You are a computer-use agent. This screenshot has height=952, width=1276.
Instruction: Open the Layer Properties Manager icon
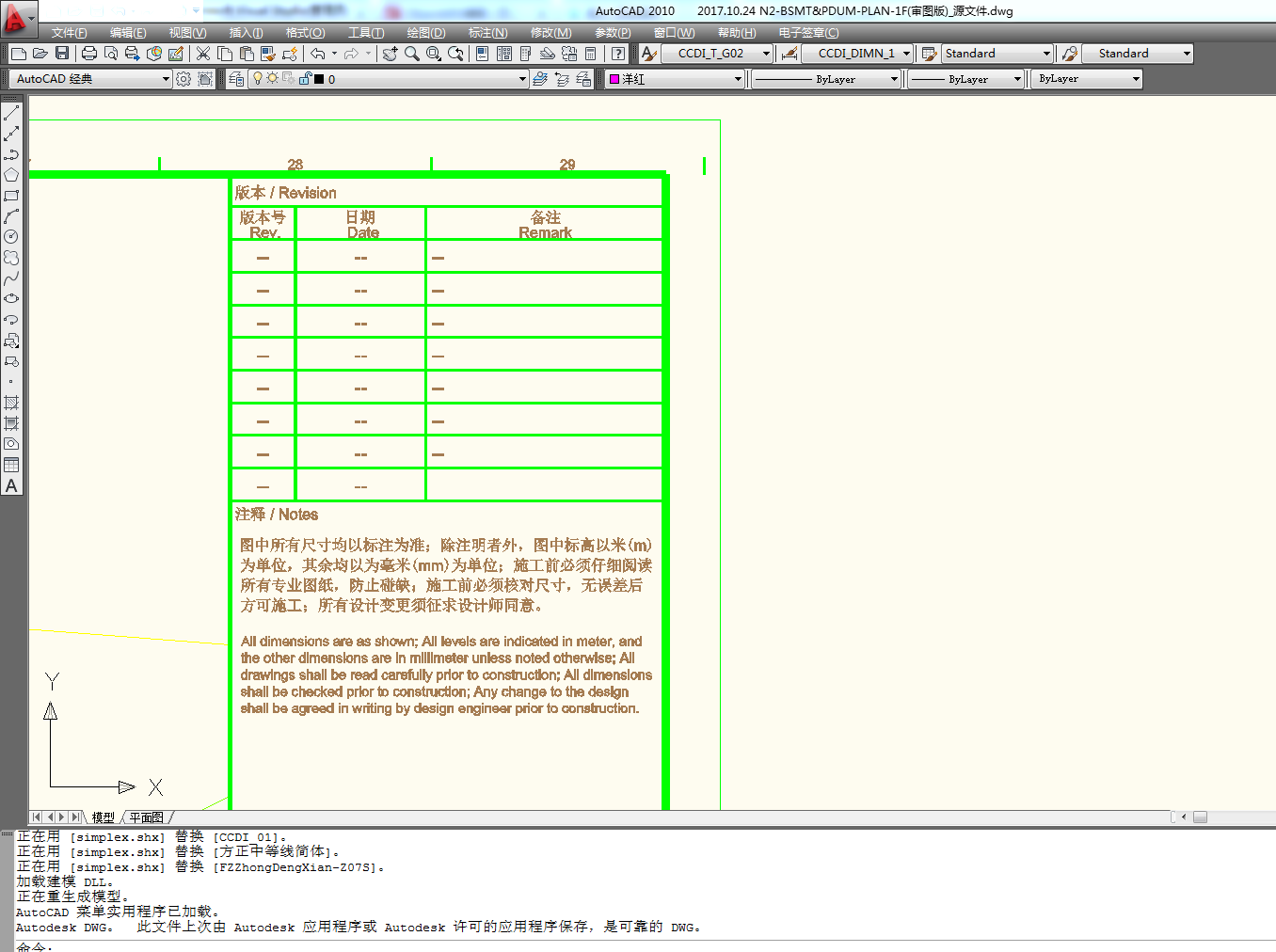(237, 79)
